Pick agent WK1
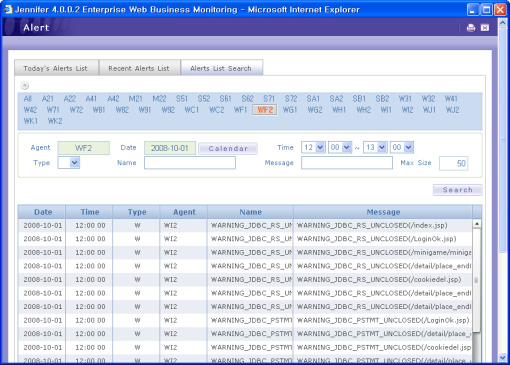The height and width of the screenshot is (365, 510). pos(31,121)
